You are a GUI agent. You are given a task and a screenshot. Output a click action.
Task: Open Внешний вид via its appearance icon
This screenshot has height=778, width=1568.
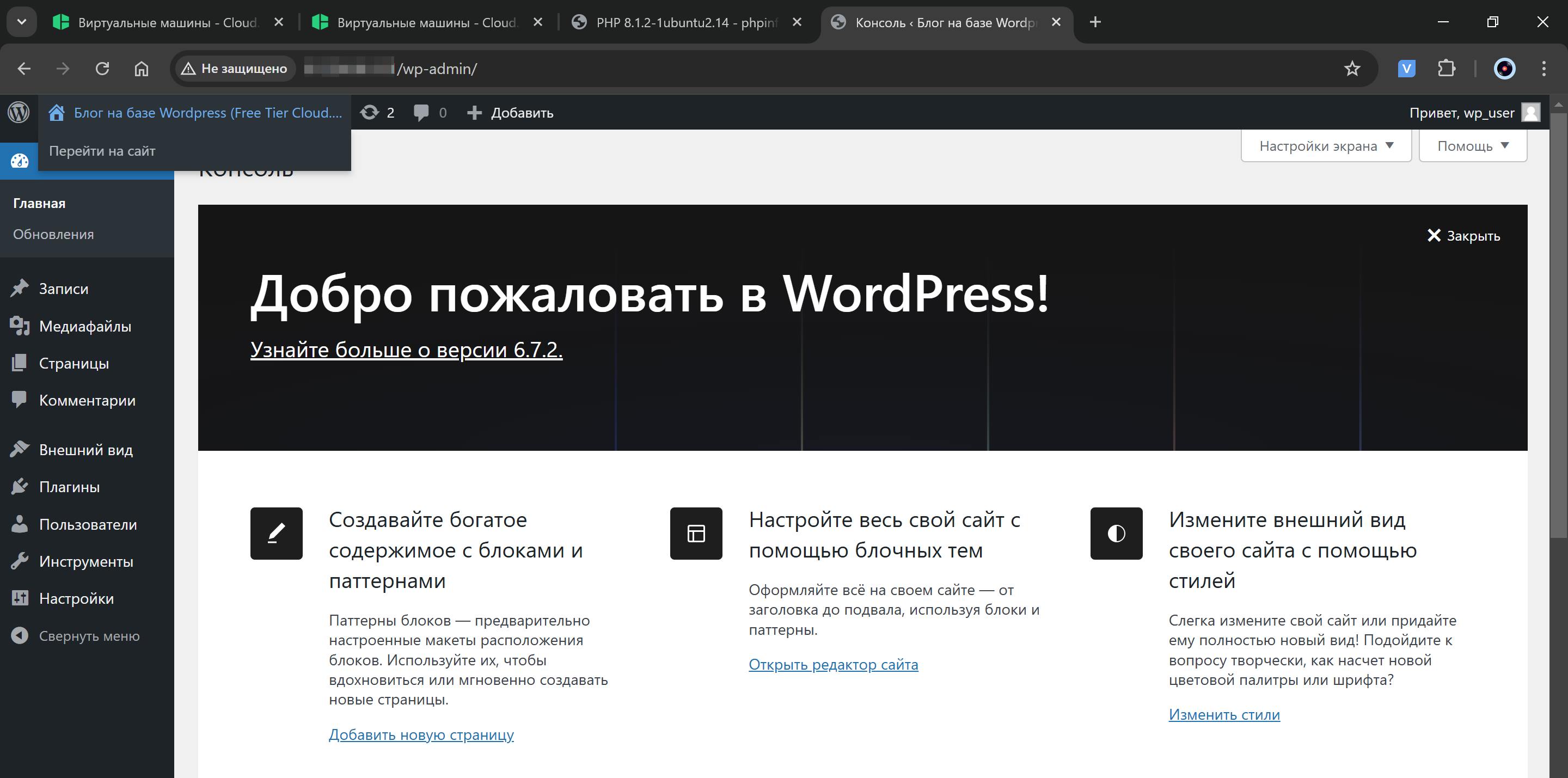[20, 449]
